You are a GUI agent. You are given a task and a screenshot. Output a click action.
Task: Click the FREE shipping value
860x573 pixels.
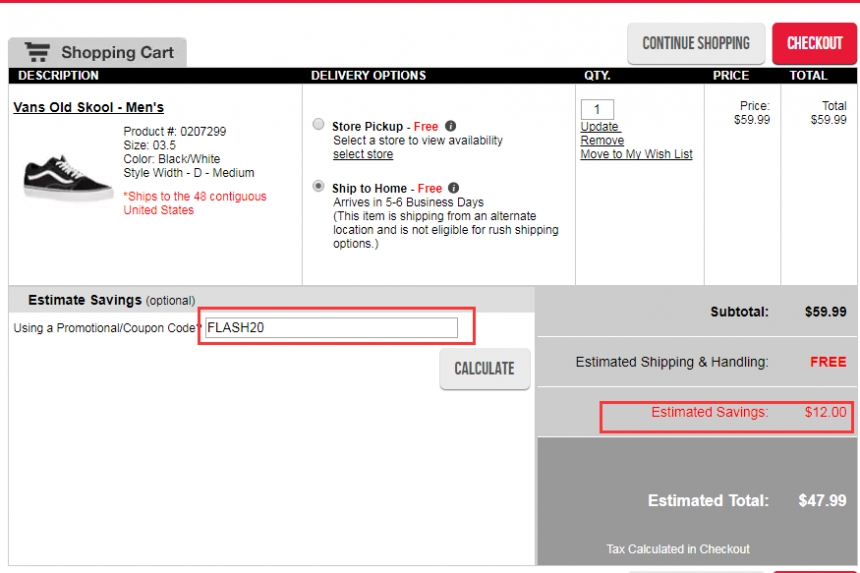tap(828, 362)
